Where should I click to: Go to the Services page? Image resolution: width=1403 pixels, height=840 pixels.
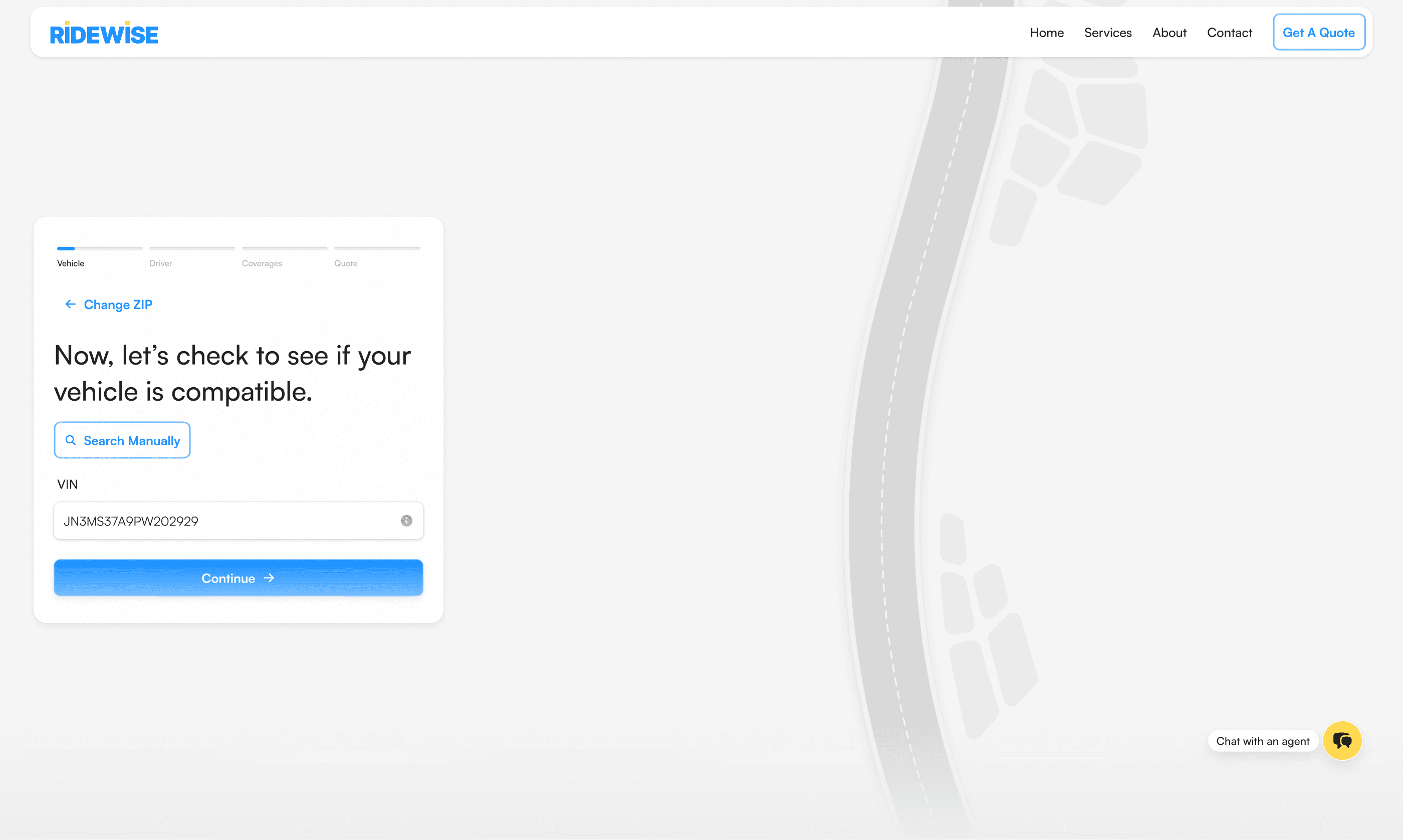pos(1107,33)
